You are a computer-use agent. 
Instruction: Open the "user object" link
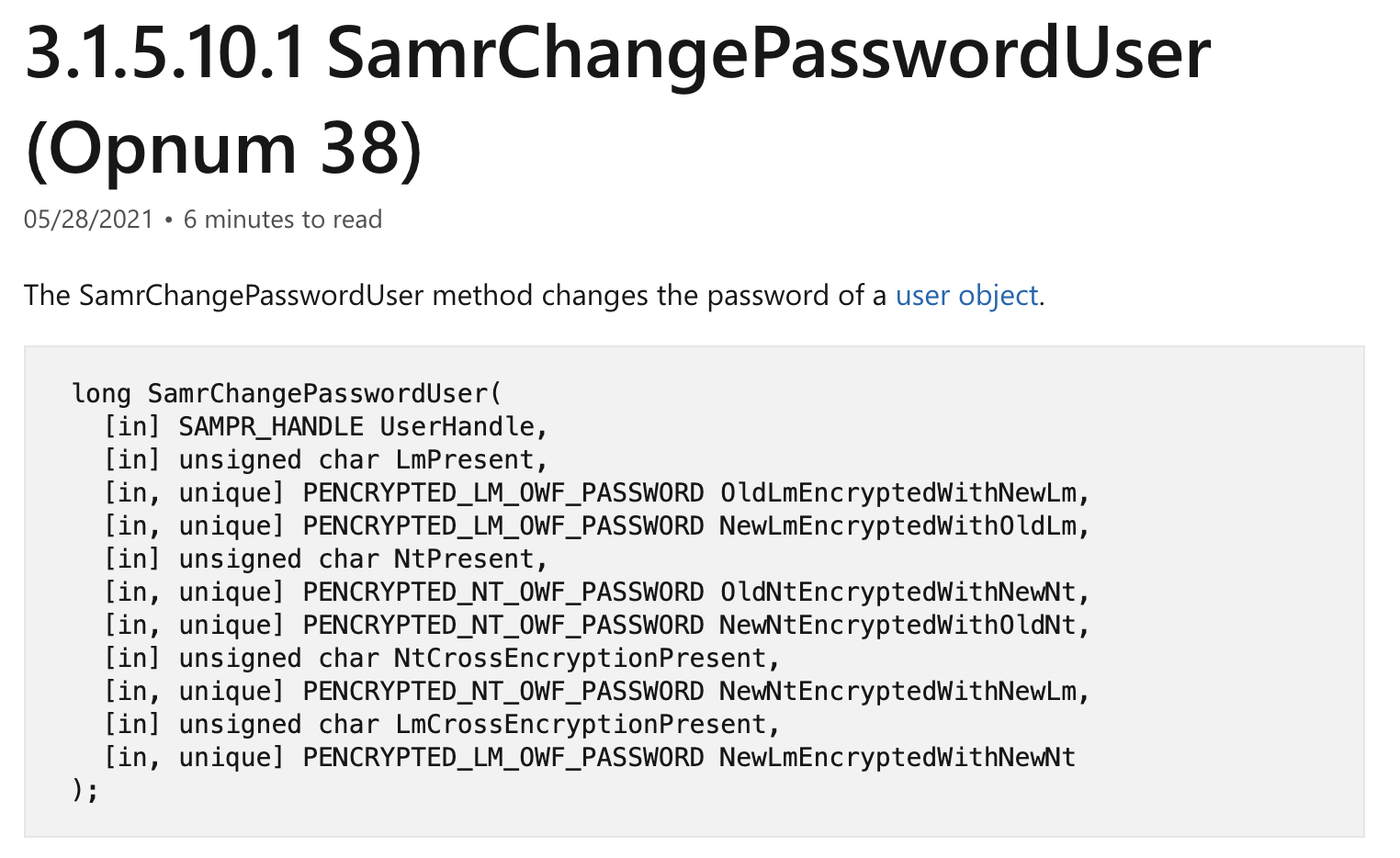point(966,296)
